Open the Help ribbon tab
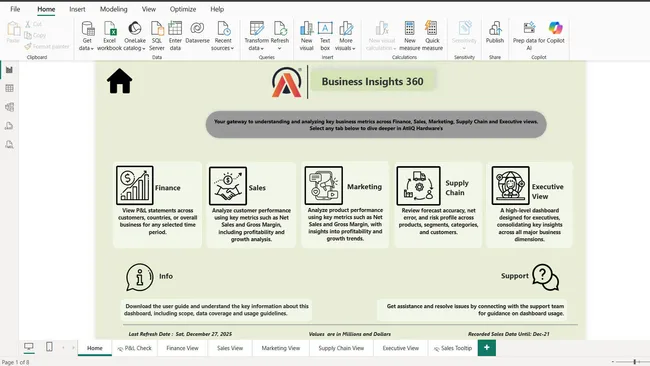650x366 pixels. tap(217, 9)
